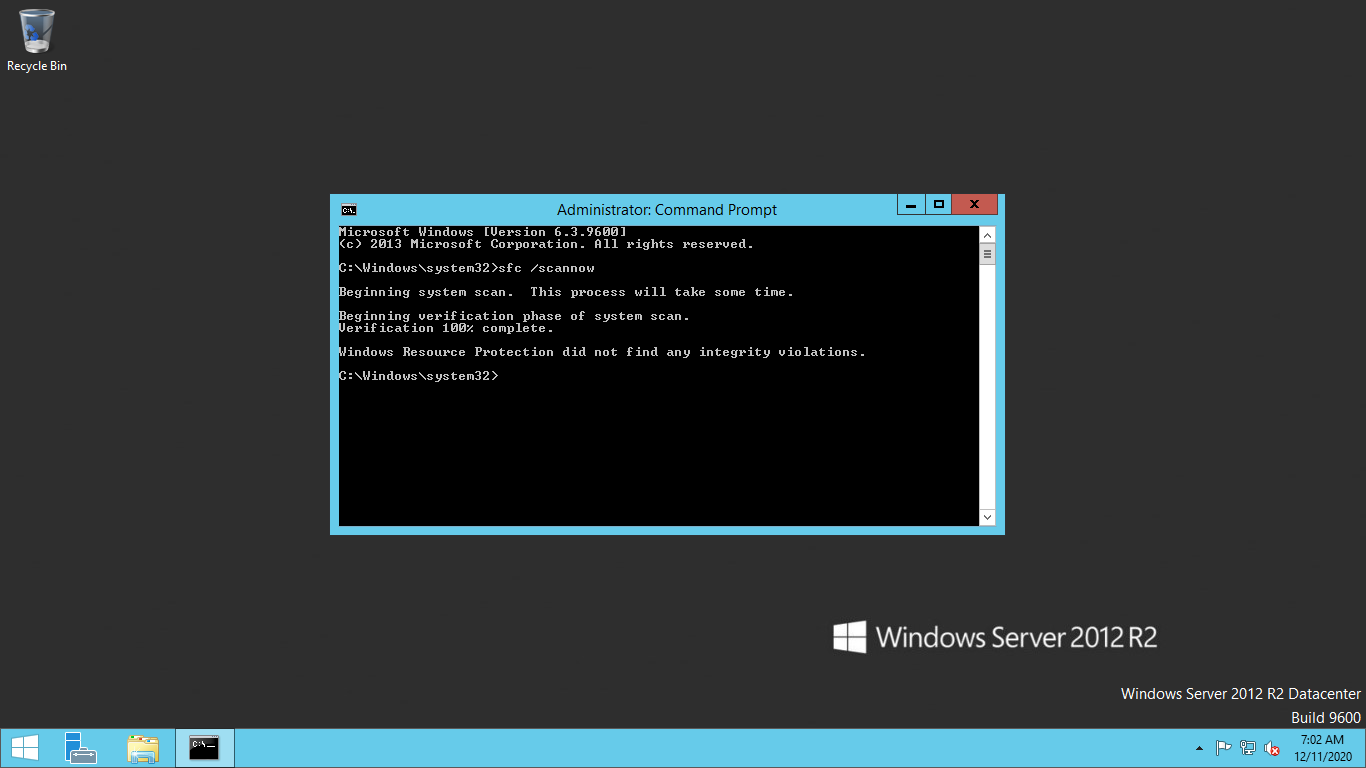Maximize the Command Prompt window
The width and height of the screenshot is (1366, 768).
938,205
